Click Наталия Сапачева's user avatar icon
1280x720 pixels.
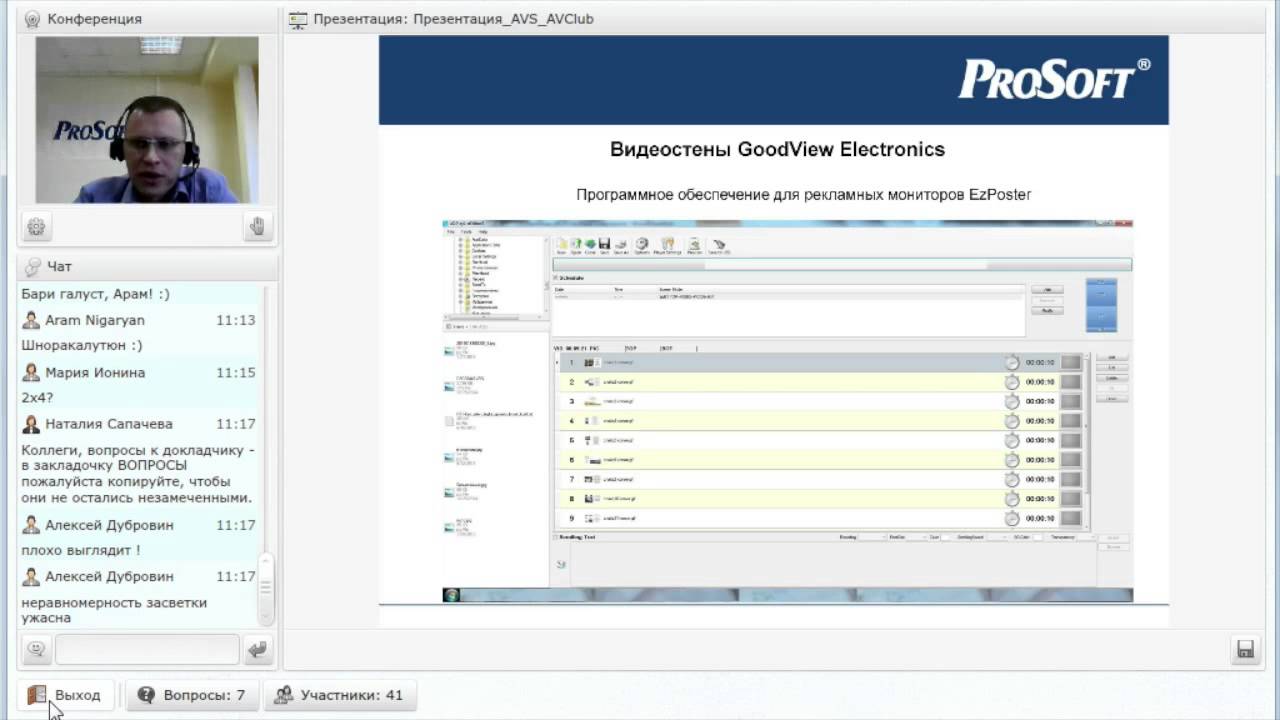[31, 424]
